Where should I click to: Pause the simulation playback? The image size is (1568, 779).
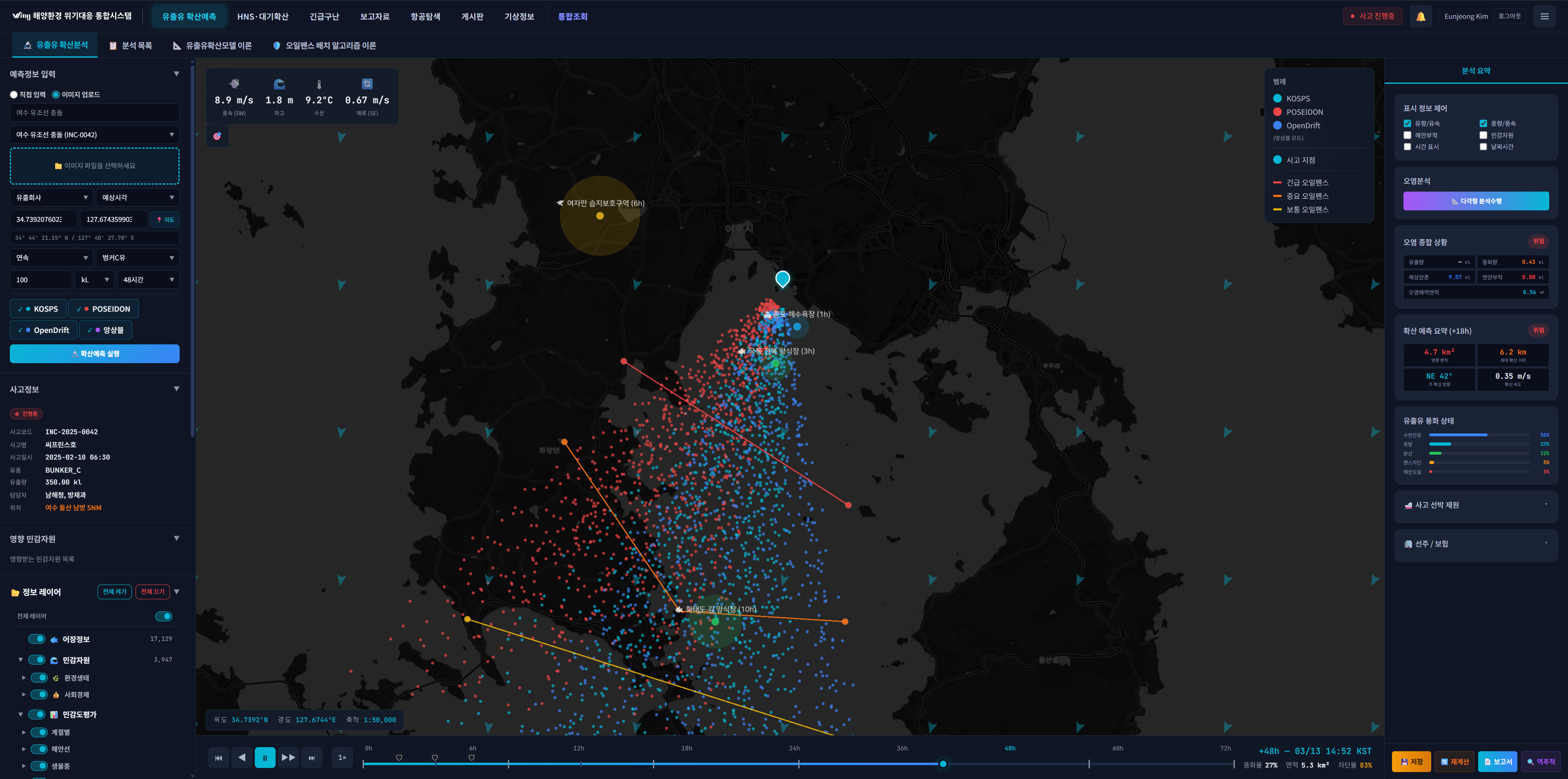click(x=265, y=757)
